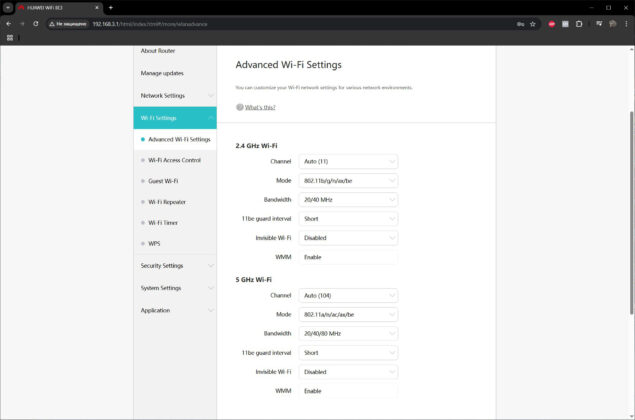This screenshot has width=635, height=420.
Task: Open the browser extensions puzzle icon
Action: click(x=579, y=24)
